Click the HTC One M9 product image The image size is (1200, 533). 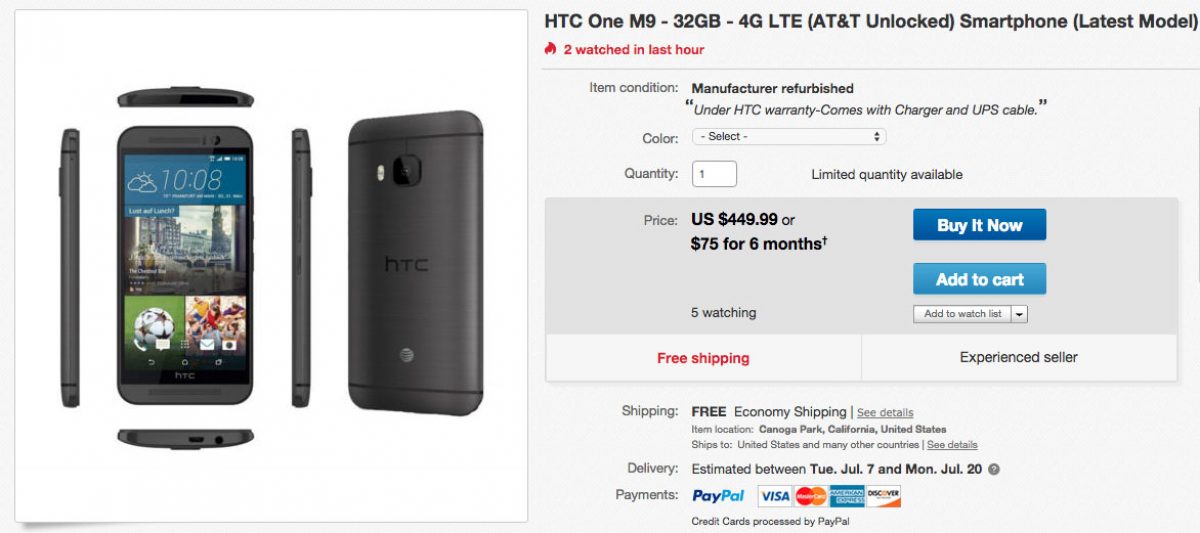point(272,265)
